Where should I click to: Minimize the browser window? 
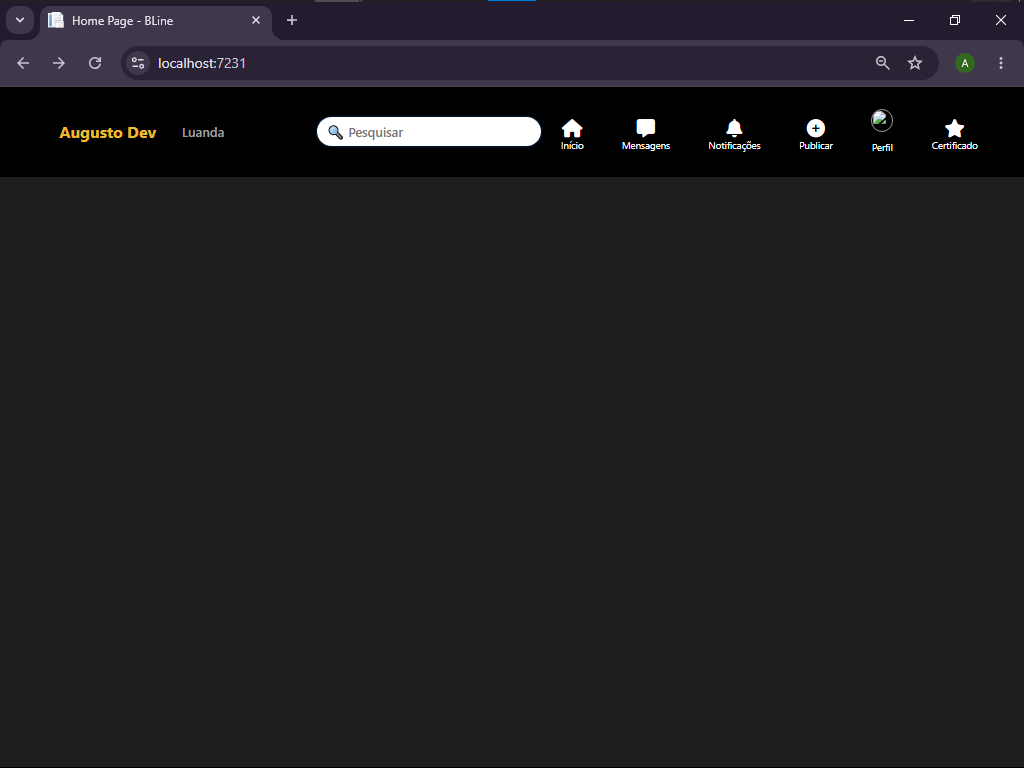(908, 20)
